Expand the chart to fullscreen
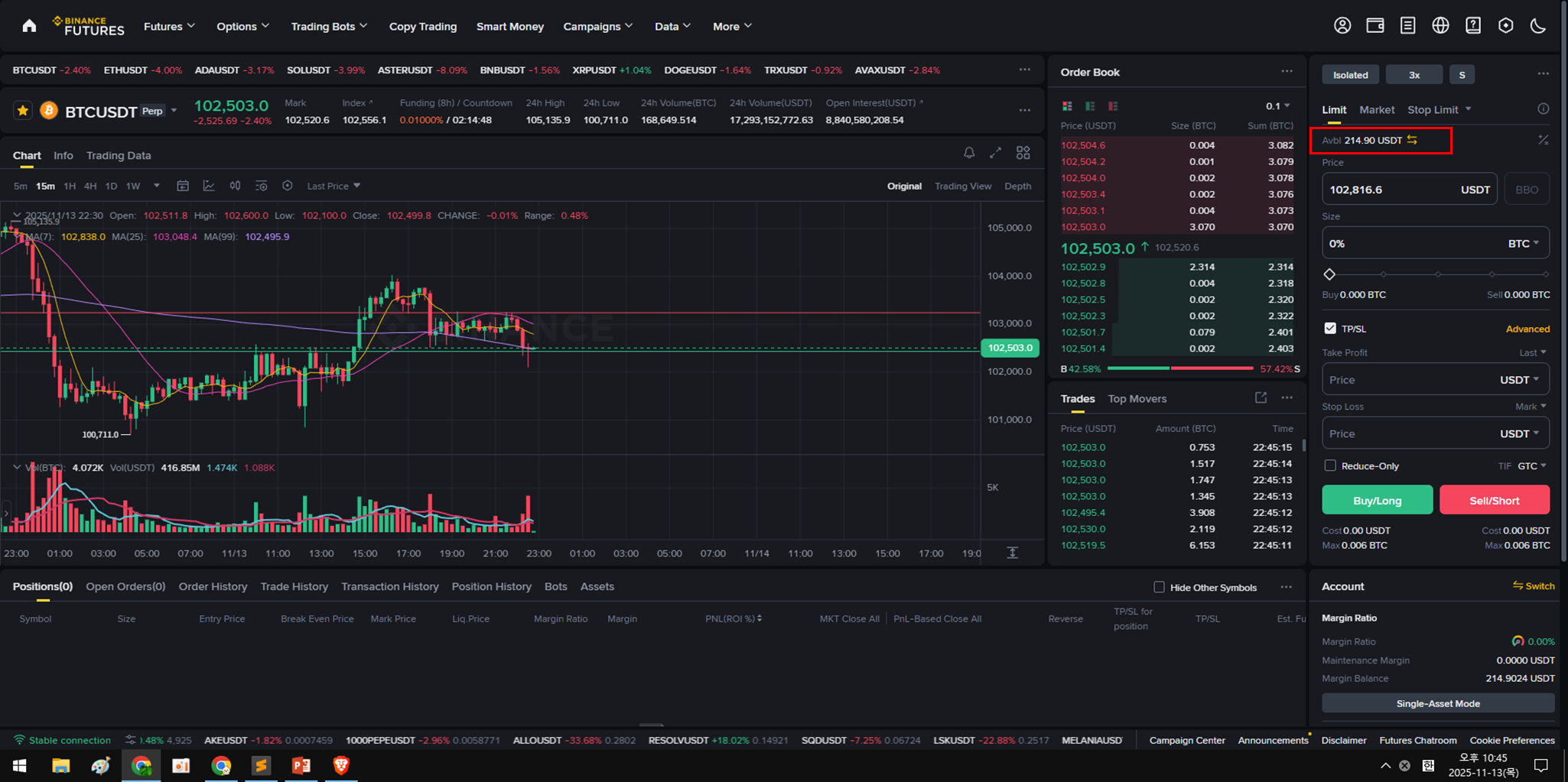1568x782 pixels. click(x=995, y=153)
